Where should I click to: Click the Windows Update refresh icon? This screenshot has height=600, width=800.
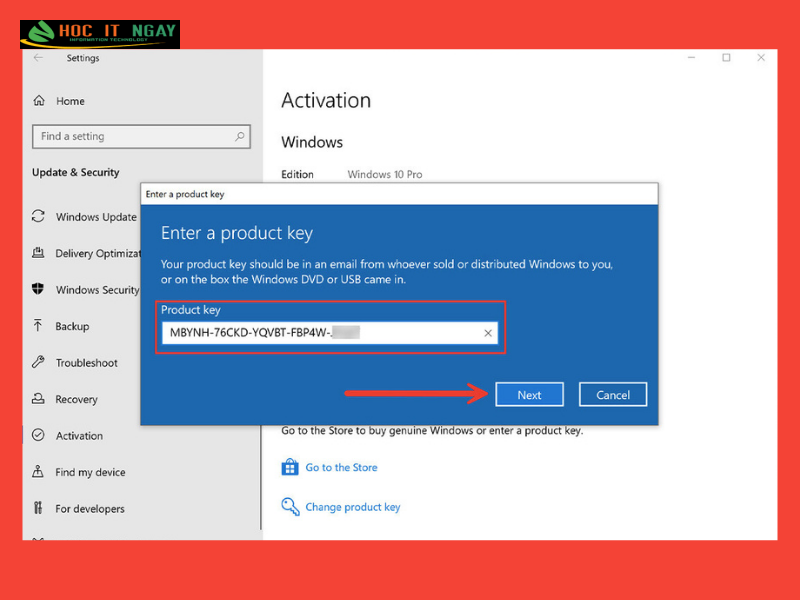pyautogui.click(x=38, y=216)
